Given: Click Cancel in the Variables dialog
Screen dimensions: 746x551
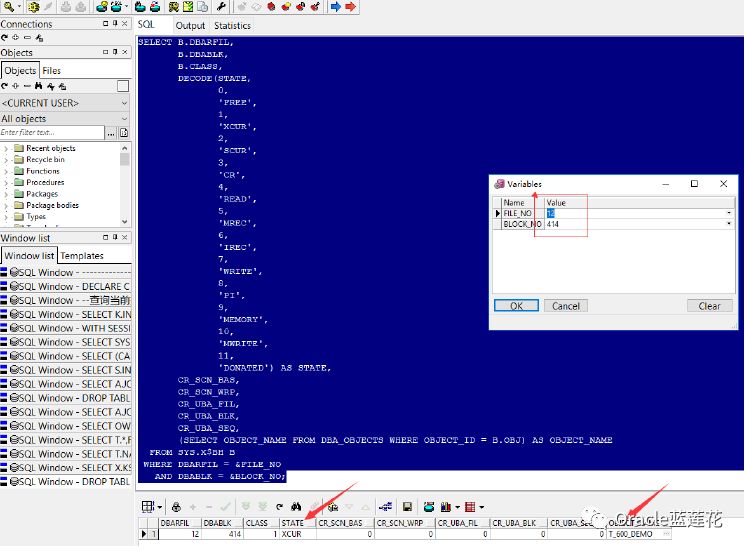Looking at the screenshot, I should coord(565,306).
